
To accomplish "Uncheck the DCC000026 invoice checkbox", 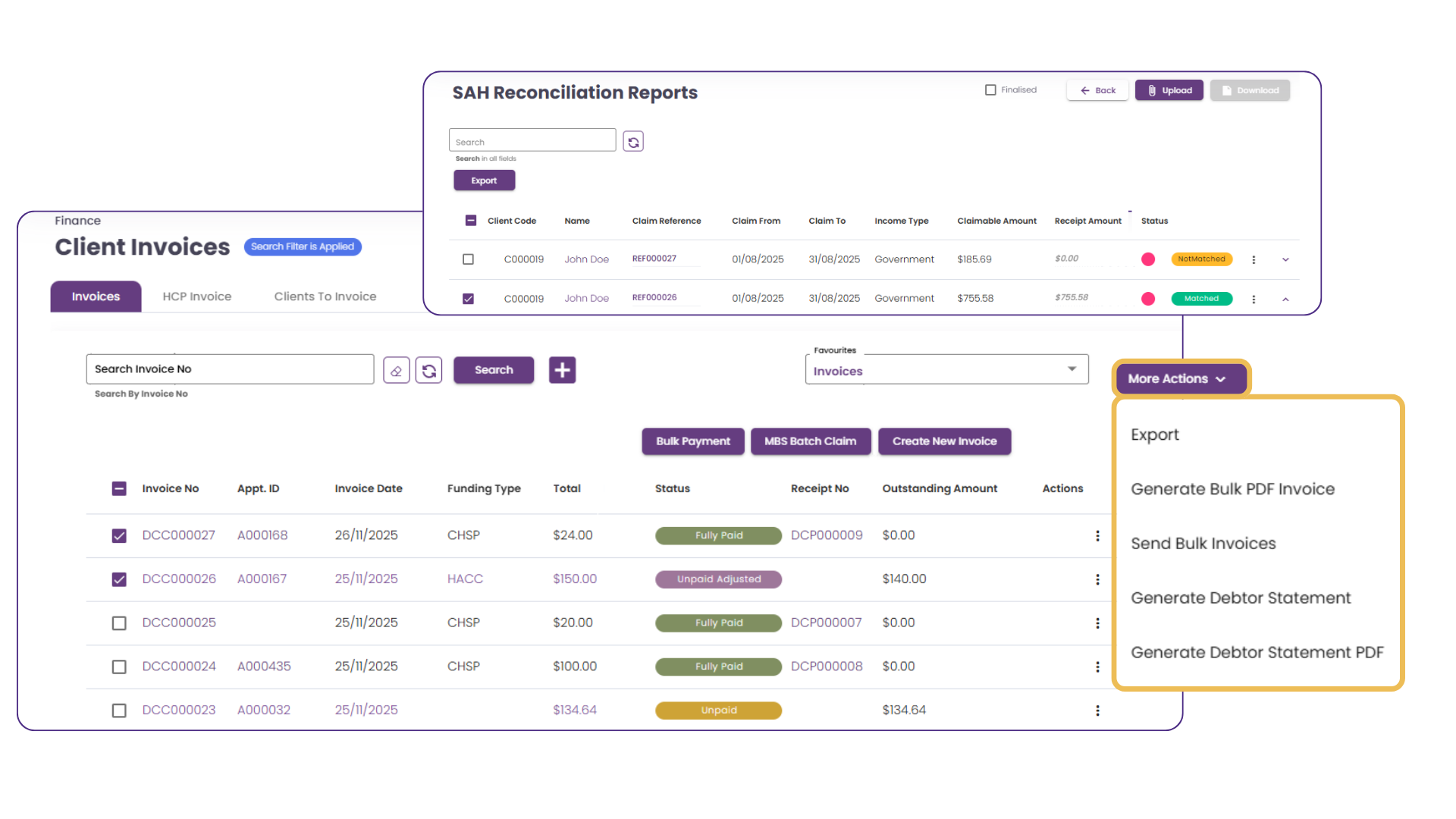I will click(x=119, y=579).
